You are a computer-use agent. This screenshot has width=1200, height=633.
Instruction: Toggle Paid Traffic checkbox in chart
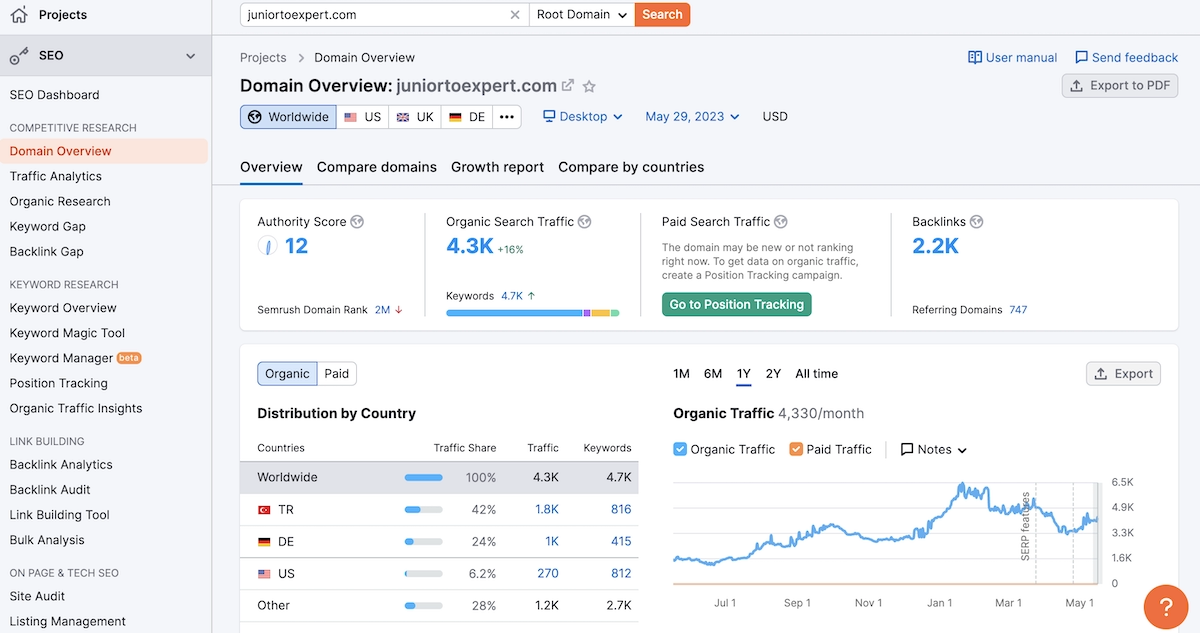pyautogui.click(x=796, y=450)
